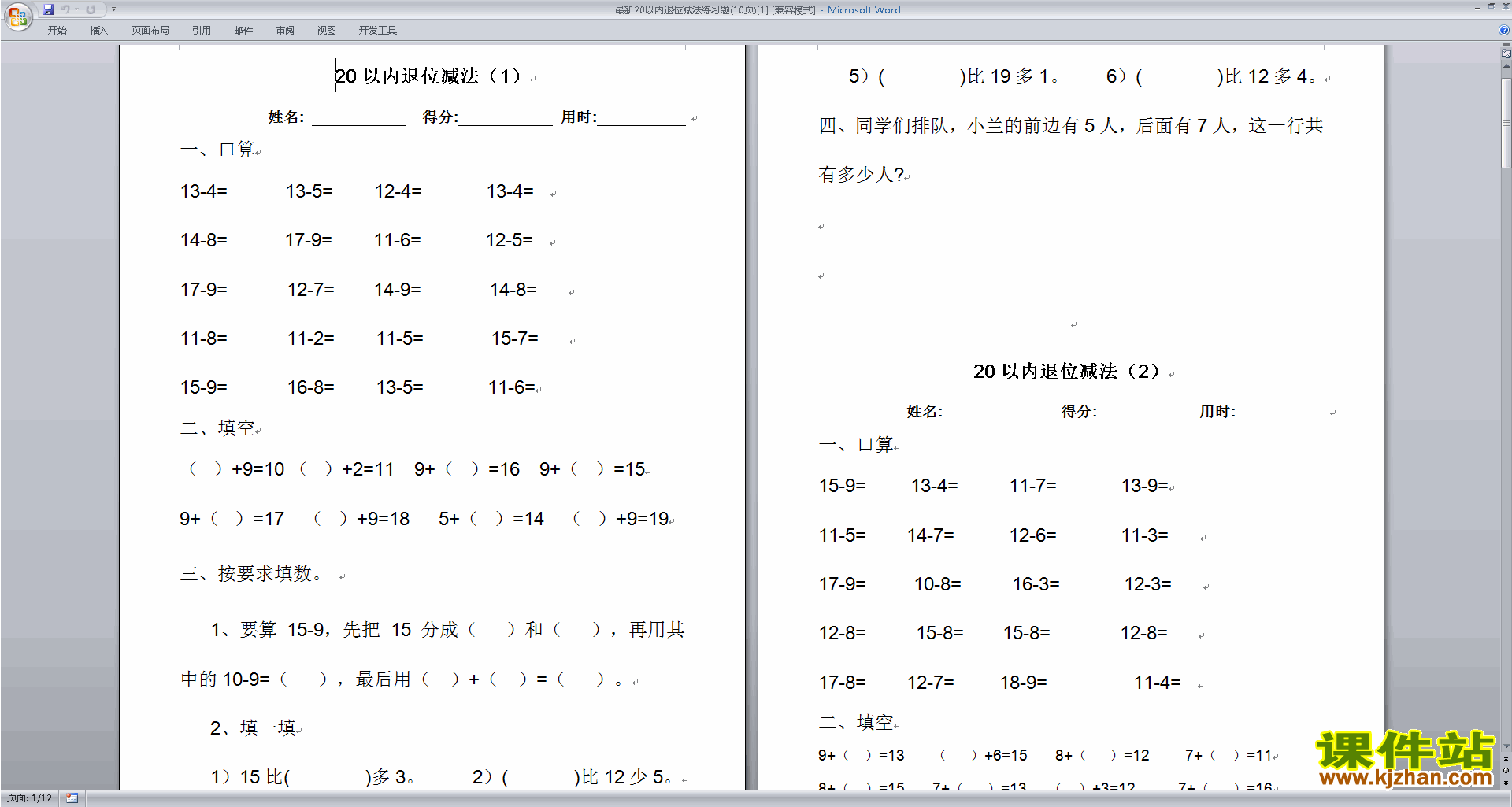Click the title 20以内退位减法（1）
Viewport: 1512px width, 807px height.
(428, 76)
